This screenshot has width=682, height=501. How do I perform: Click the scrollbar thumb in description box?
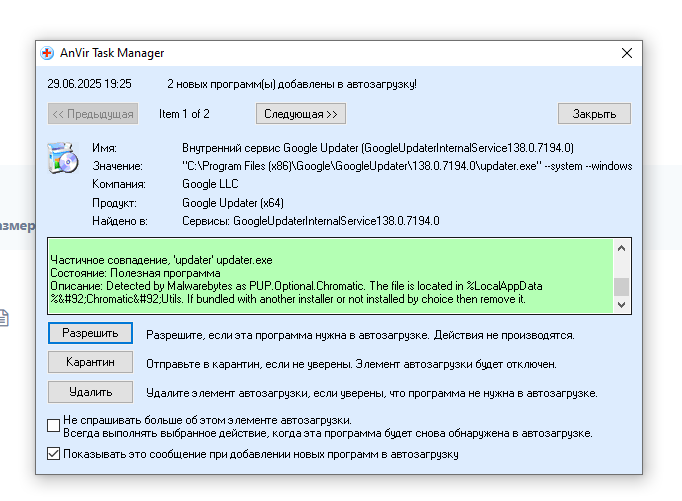(x=621, y=288)
